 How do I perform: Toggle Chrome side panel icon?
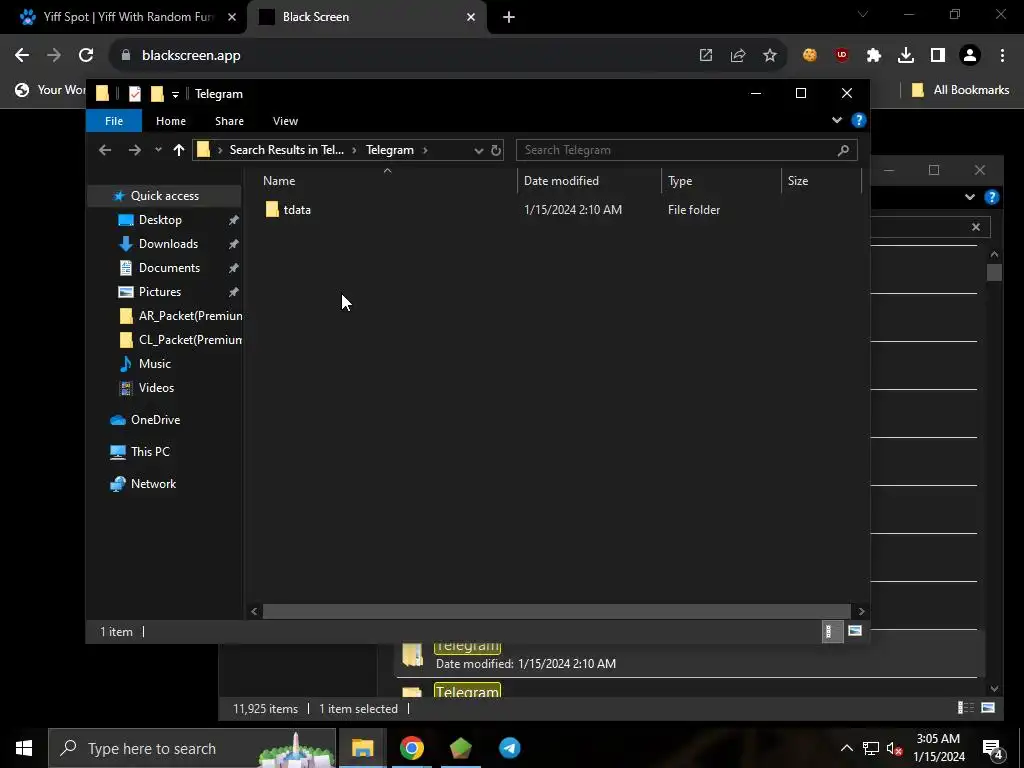click(938, 56)
